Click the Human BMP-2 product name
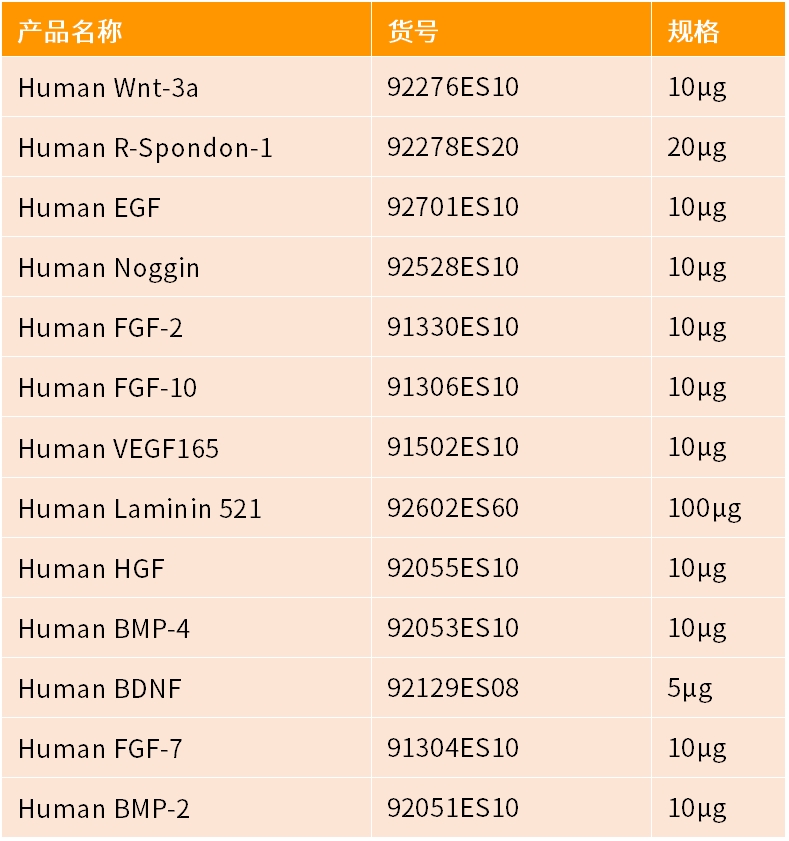The height and width of the screenshot is (841, 789). pyautogui.click(x=104, y=808)
